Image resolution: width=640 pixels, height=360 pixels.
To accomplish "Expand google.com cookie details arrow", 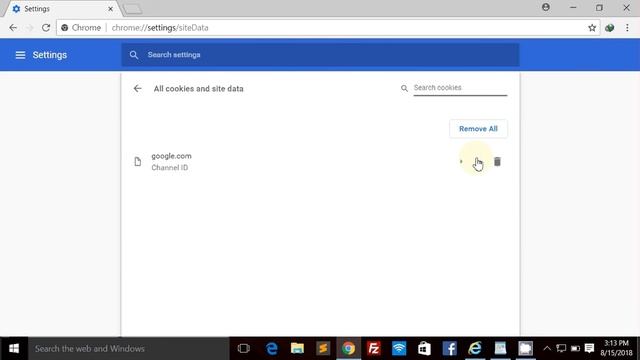I will click(x=461, y=162).
